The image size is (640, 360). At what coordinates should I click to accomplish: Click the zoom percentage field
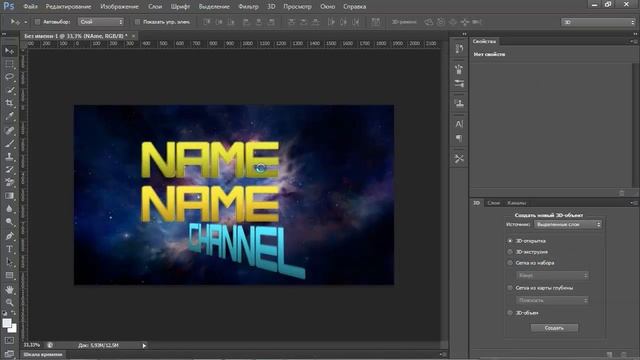[x=31, y=345]
